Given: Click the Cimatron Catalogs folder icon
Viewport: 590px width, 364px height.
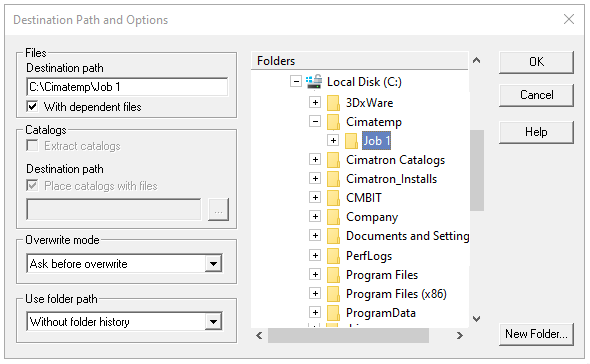Looking at the screenshot, I should (x=333, y=160).
